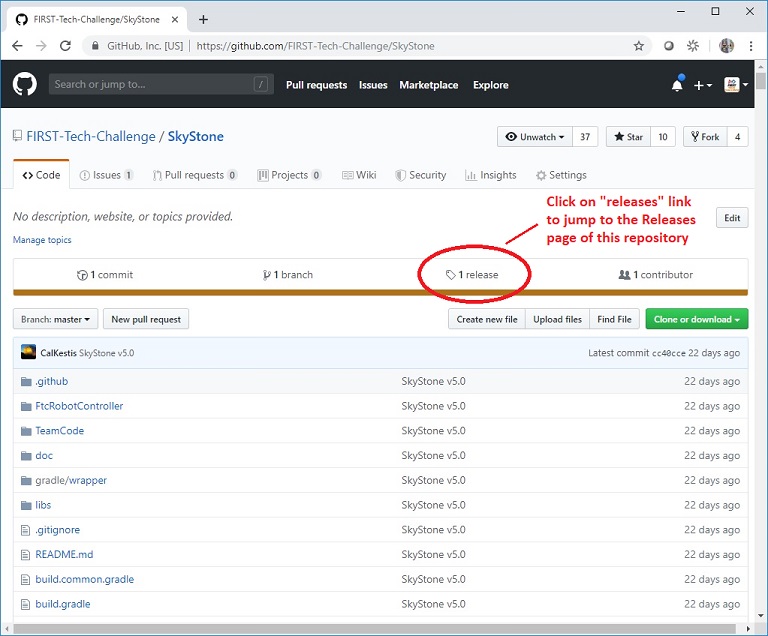Image resolution: width=768 pixels, height=636 pixels.
Task: Switch to the Issues tab
Action: pyautogui.click(x=106, y=175)
